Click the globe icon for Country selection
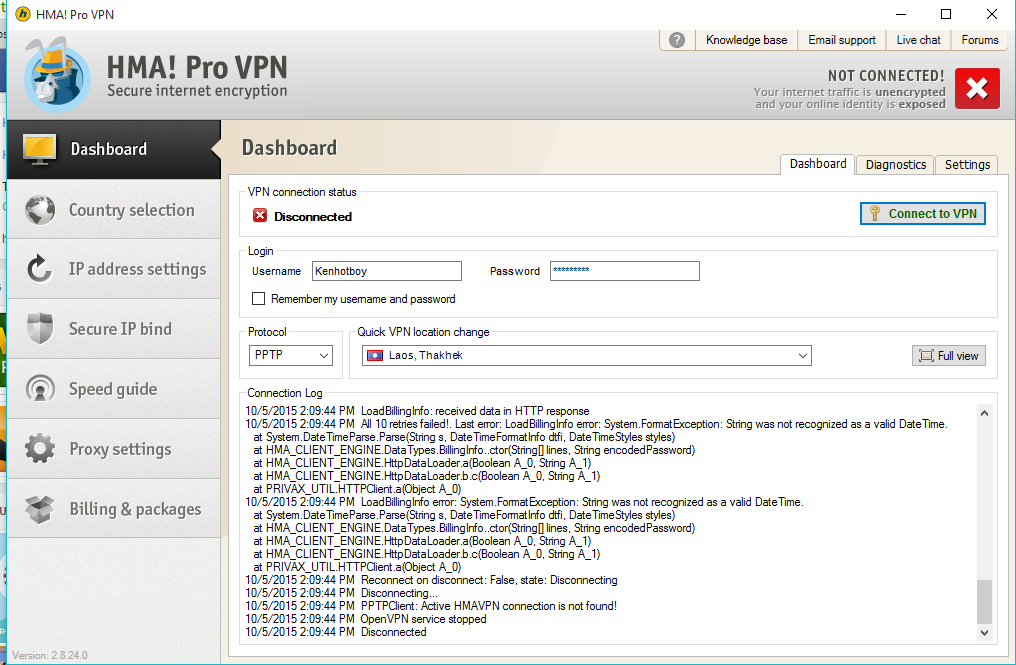 [x=40, y=210]
